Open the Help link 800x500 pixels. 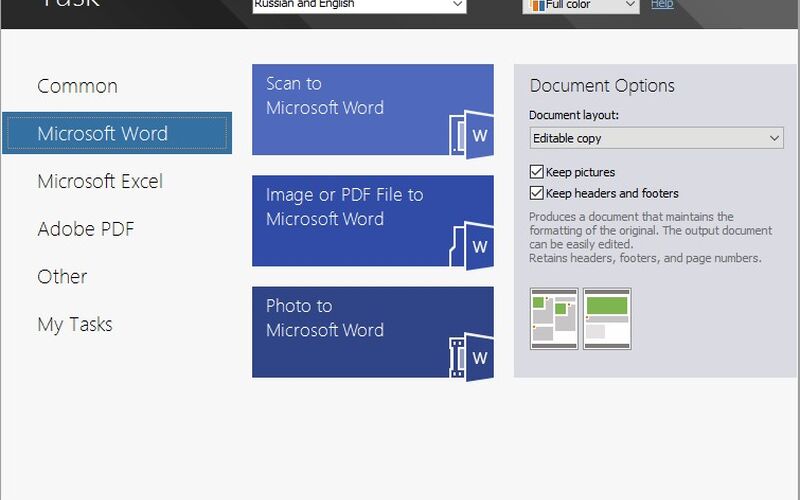coord(662,5)
